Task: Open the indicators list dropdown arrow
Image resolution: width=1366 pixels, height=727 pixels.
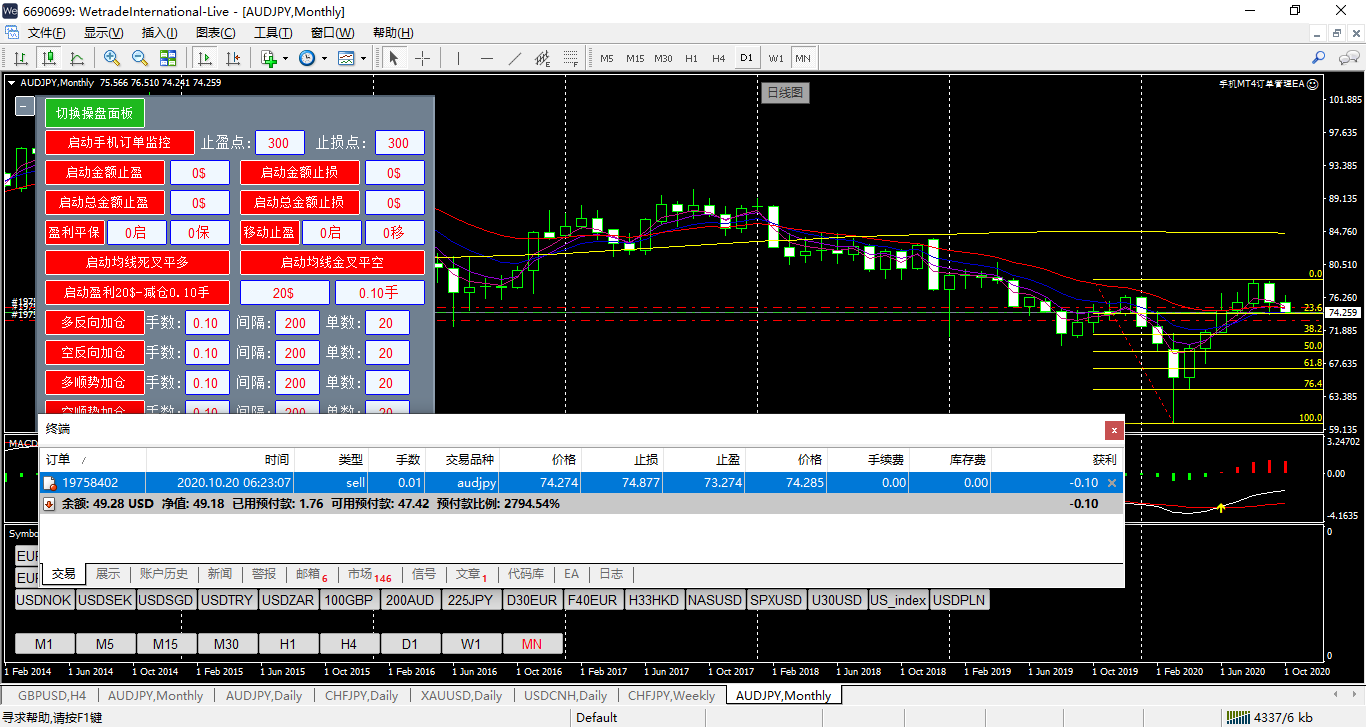Action: click(x=285, y=58)
